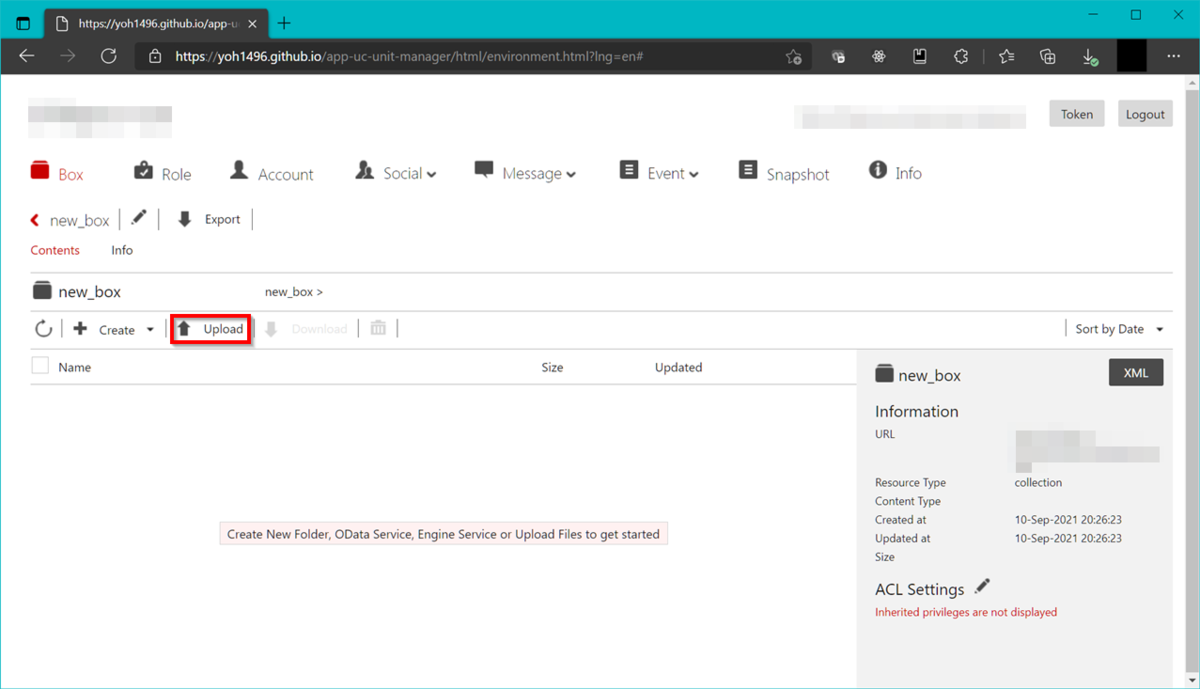This screenshot has height=689, width=1200.
Task: Open the Box section icon
Action: click(40, 170)
